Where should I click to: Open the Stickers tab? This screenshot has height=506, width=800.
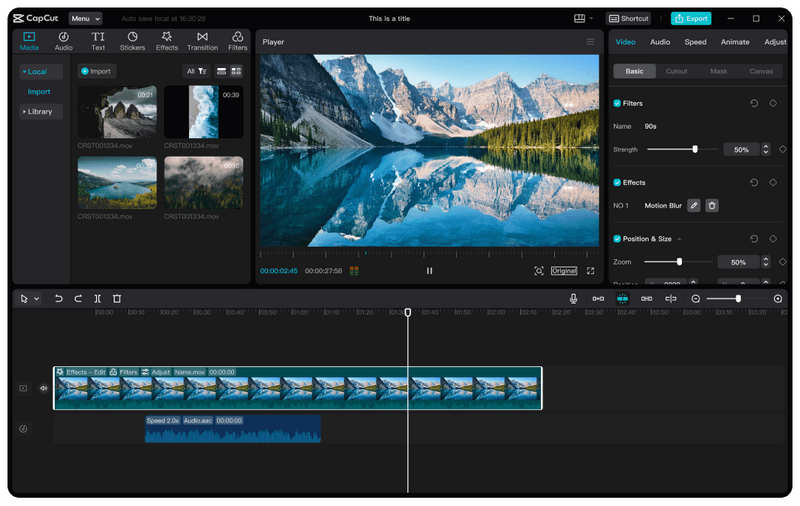[x=132, y=41]
